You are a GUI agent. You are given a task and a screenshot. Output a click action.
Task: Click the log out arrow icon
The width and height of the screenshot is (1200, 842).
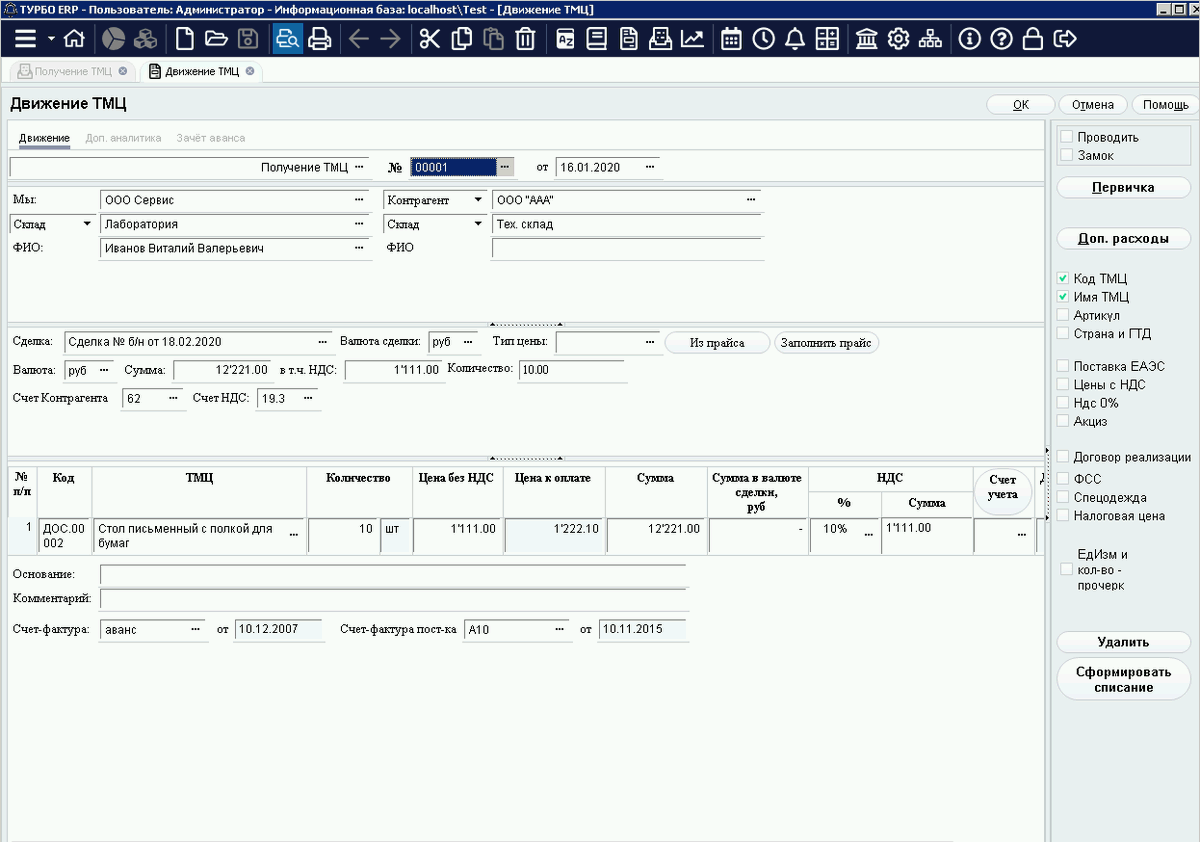pos(1066,39)
